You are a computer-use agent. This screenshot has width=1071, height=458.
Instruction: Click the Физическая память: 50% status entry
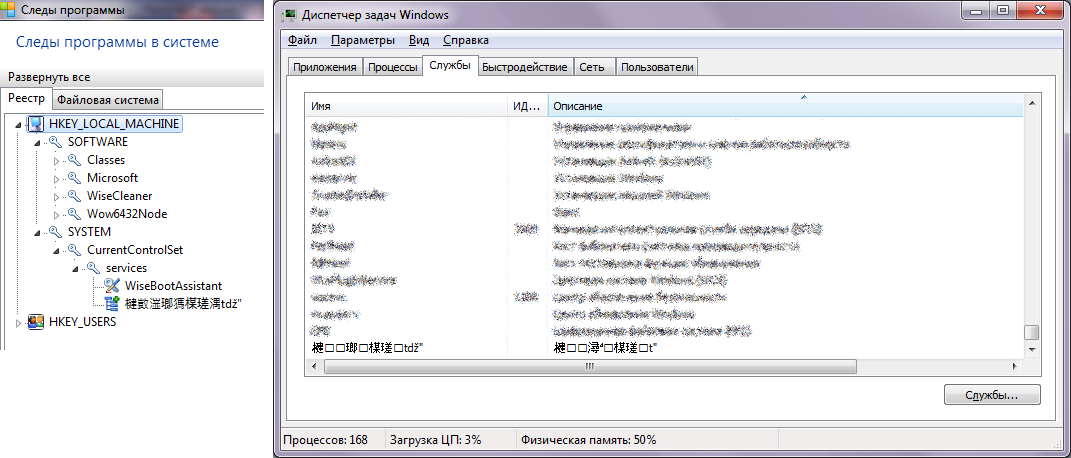[x=588, y=440]
